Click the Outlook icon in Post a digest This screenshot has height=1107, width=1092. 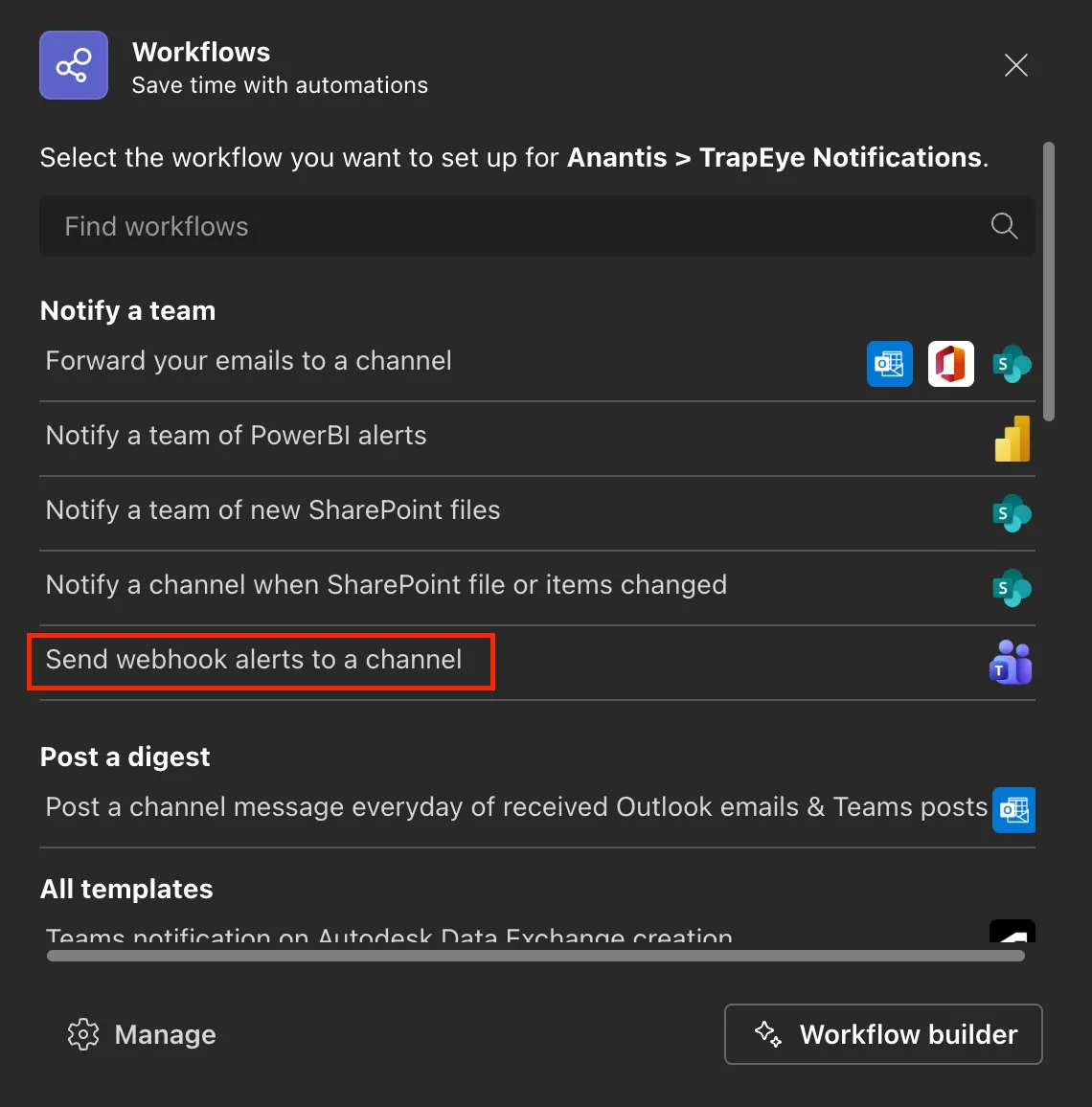[x=1013, y=810]
